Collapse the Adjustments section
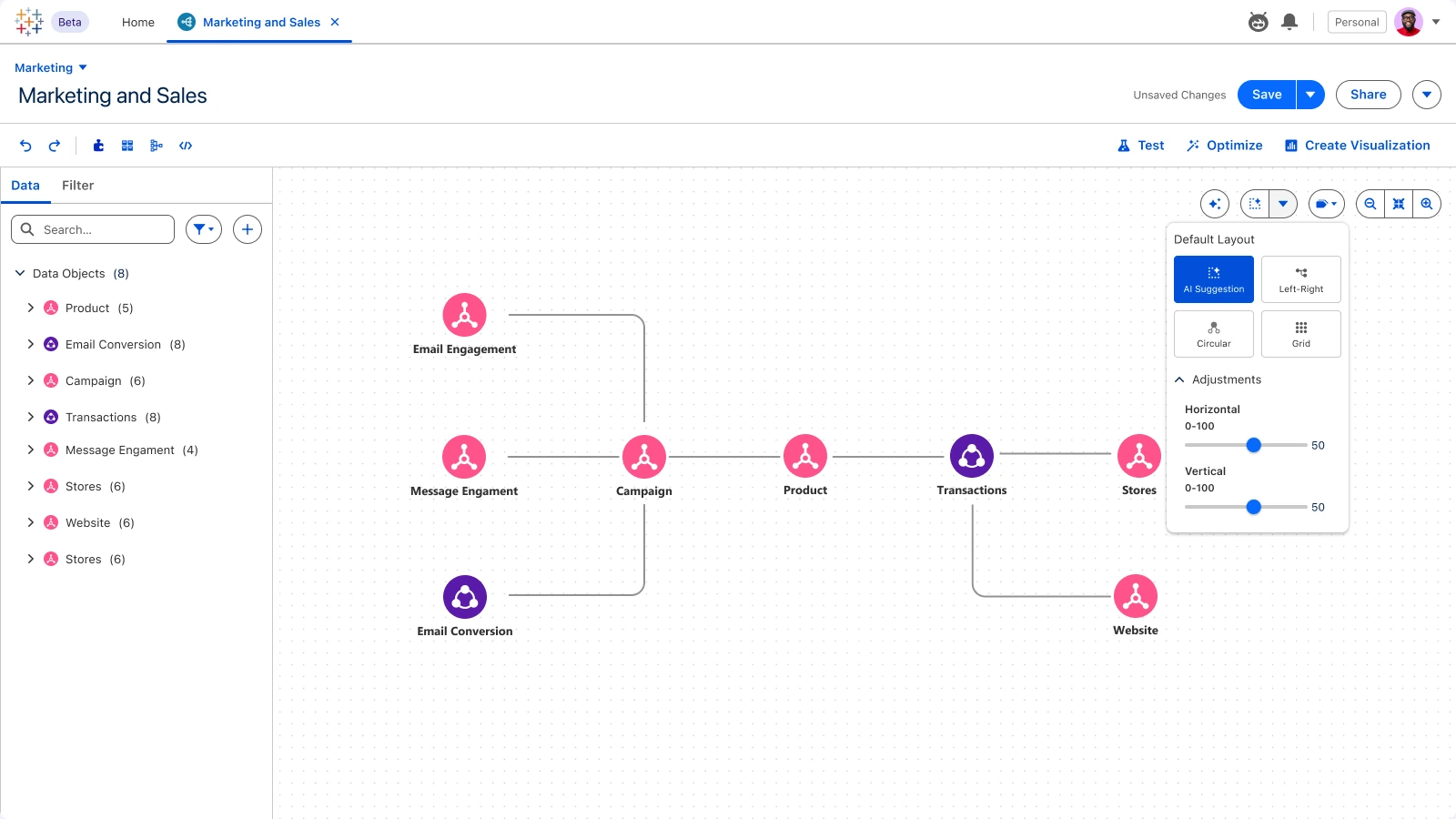1456x819 pixels. tap(1179, 379)
